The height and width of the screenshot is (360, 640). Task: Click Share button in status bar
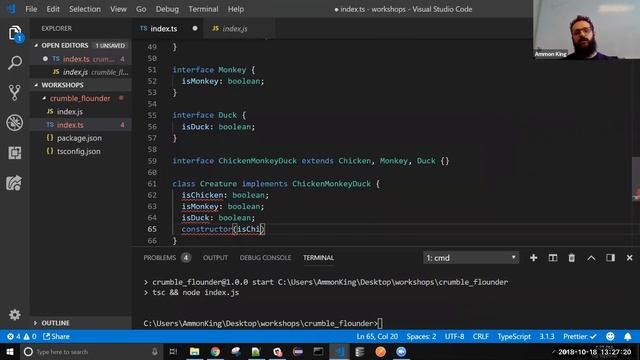point(56,336)
